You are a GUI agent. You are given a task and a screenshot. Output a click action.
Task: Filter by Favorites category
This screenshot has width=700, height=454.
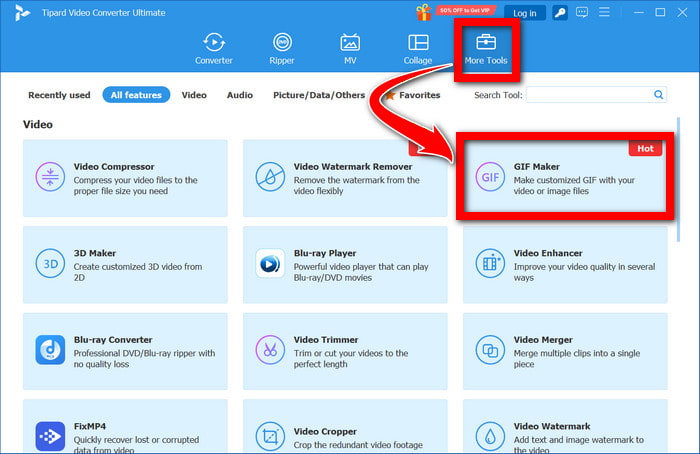413,95
